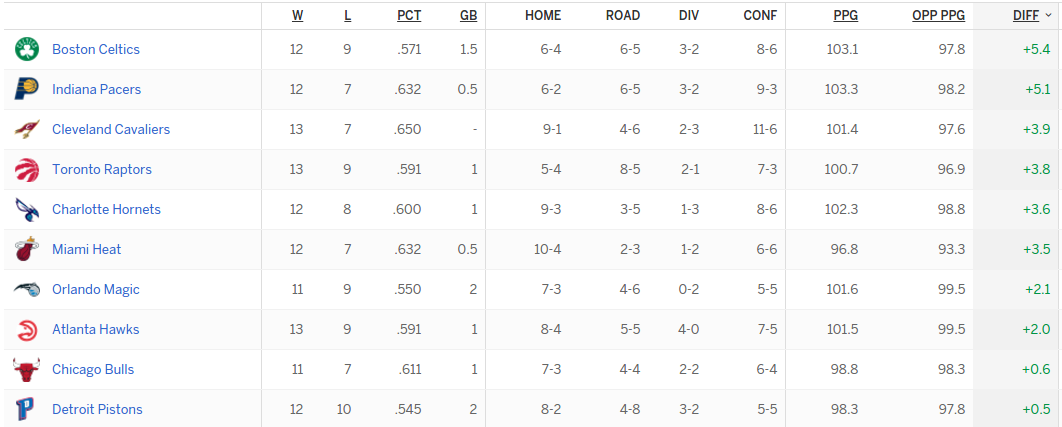Click the Orlando Magic logo icon
Screen dimensions: 1062x427
27,289
